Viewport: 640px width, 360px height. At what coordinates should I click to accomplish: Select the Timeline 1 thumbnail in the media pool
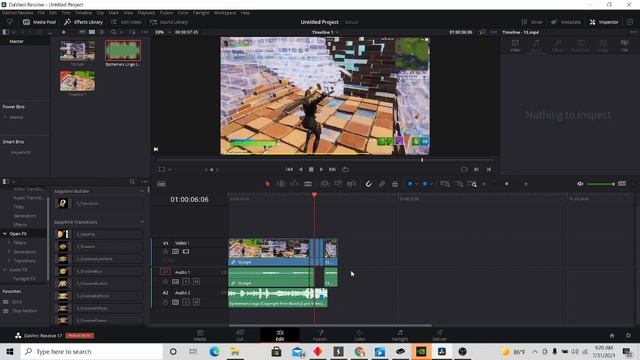click(77, 81)
